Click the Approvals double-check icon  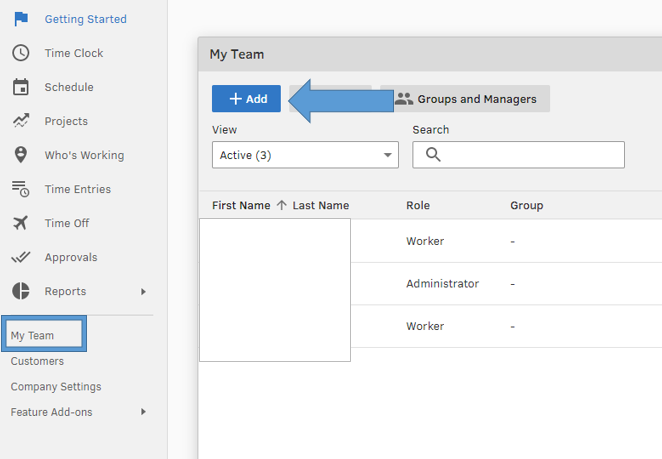[x=20, y=257]
